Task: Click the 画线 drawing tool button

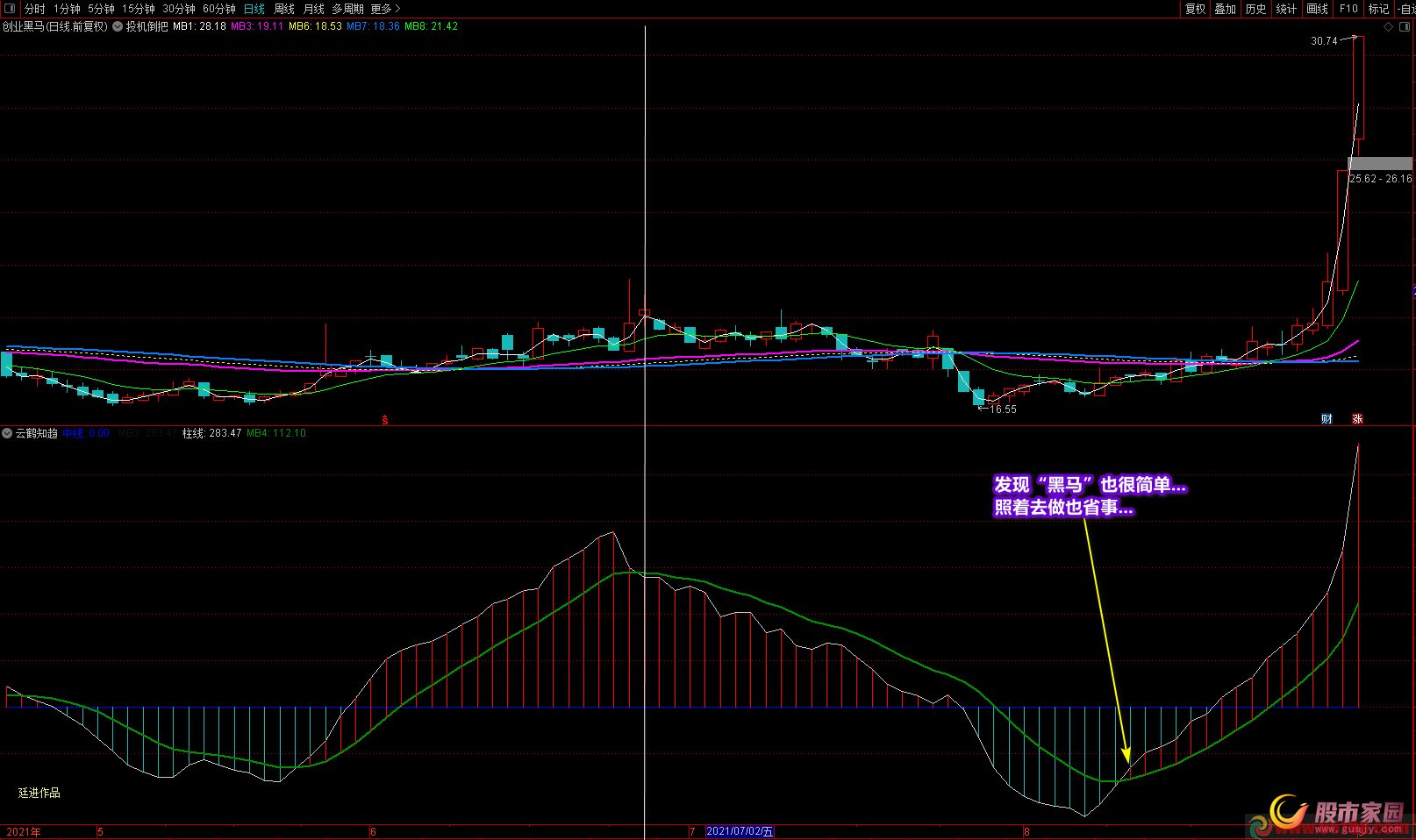Action: click(x=1317, y=9)
